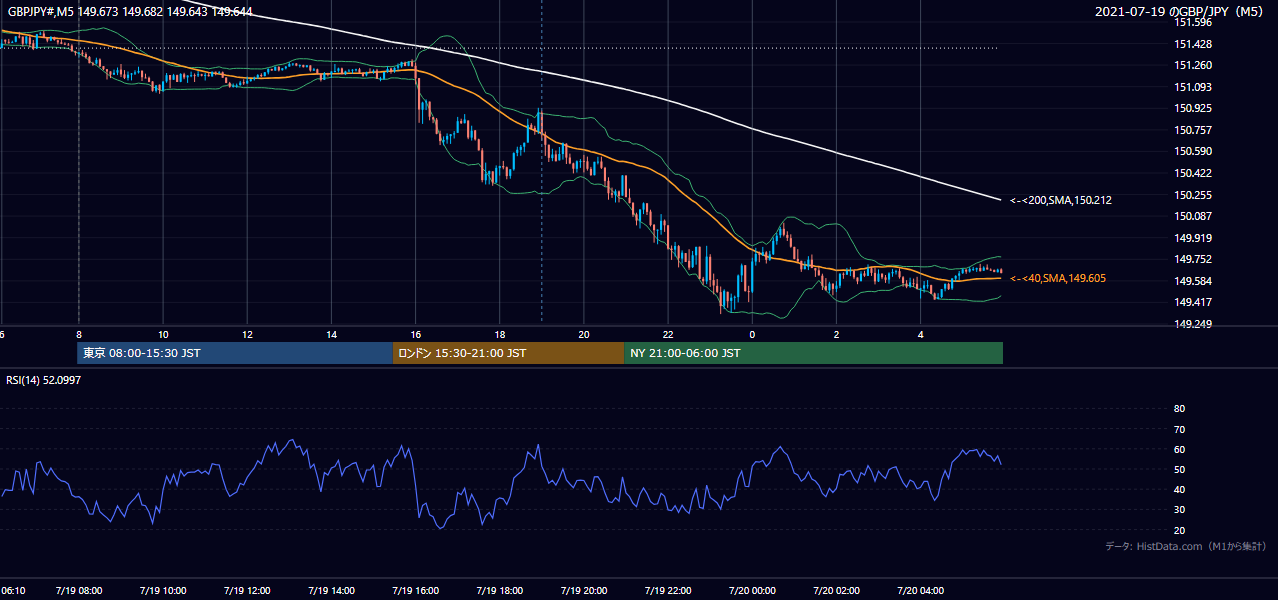Image resolution: width=1278 pixels, height=600 pixels.
Task: Click the RSI level 80 label
Action: (1179, 409)
